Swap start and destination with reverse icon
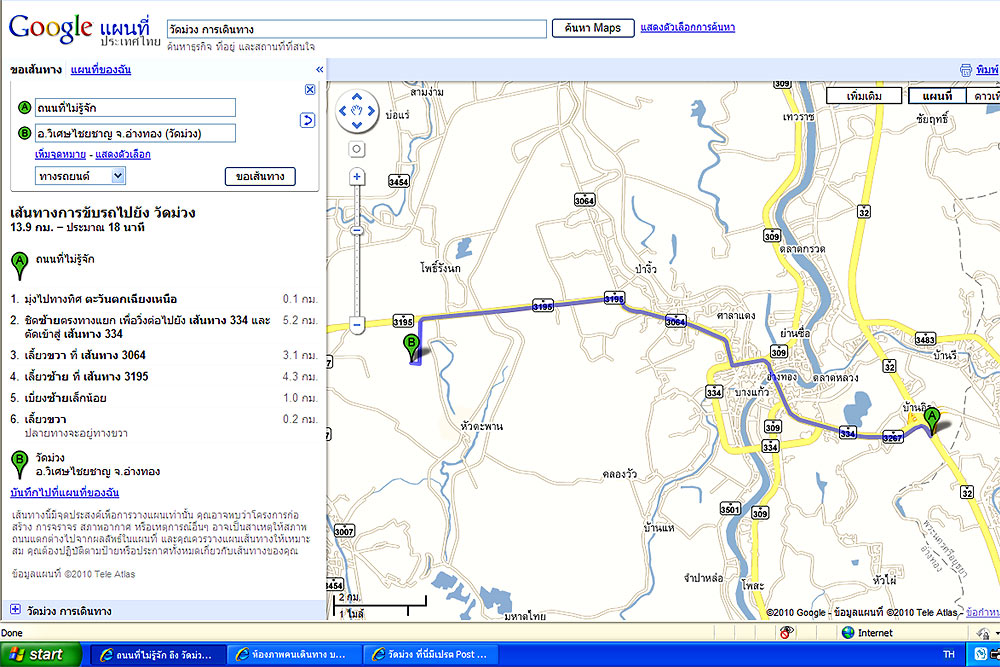The height and width of the screenshot is (667, 1000). 307,120
